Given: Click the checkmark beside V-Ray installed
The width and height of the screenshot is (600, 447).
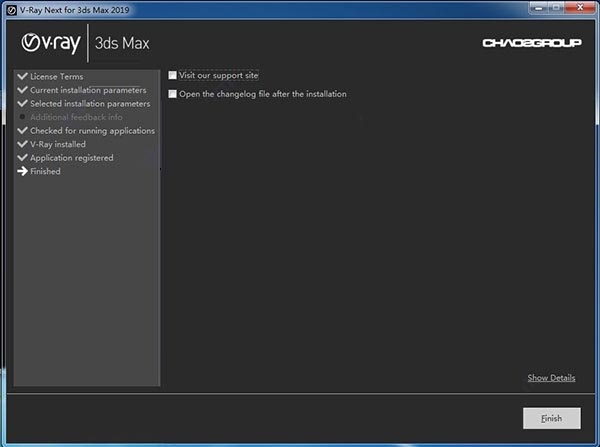Looking at the screenshot, I should click(23, 144).
